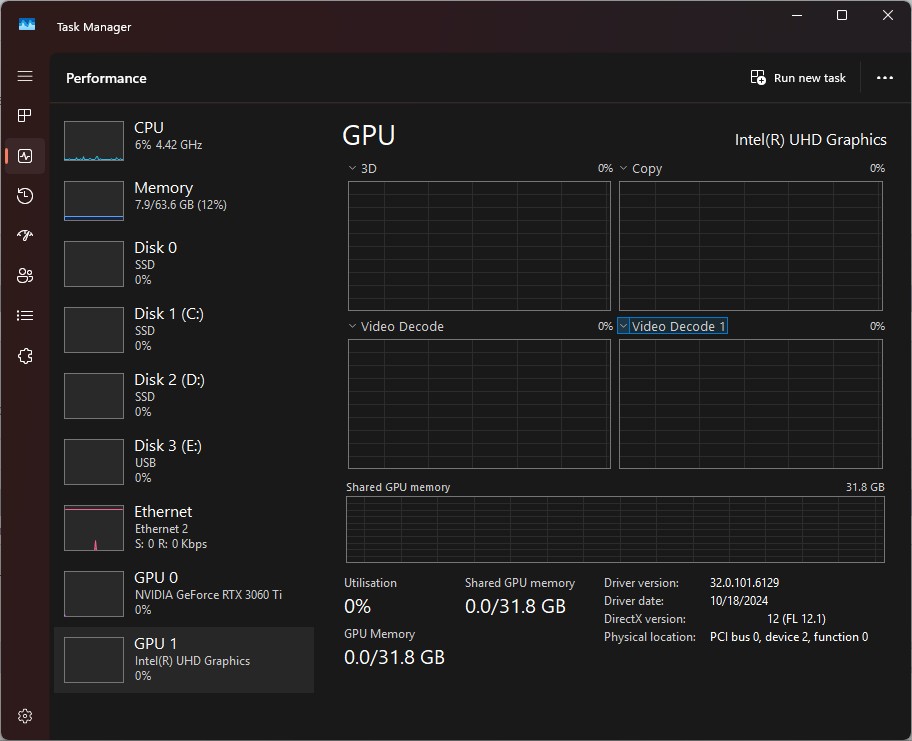Click the Utilisation 0% value
This screenshot has height=741, width=912.
click(x=357, y=606)
